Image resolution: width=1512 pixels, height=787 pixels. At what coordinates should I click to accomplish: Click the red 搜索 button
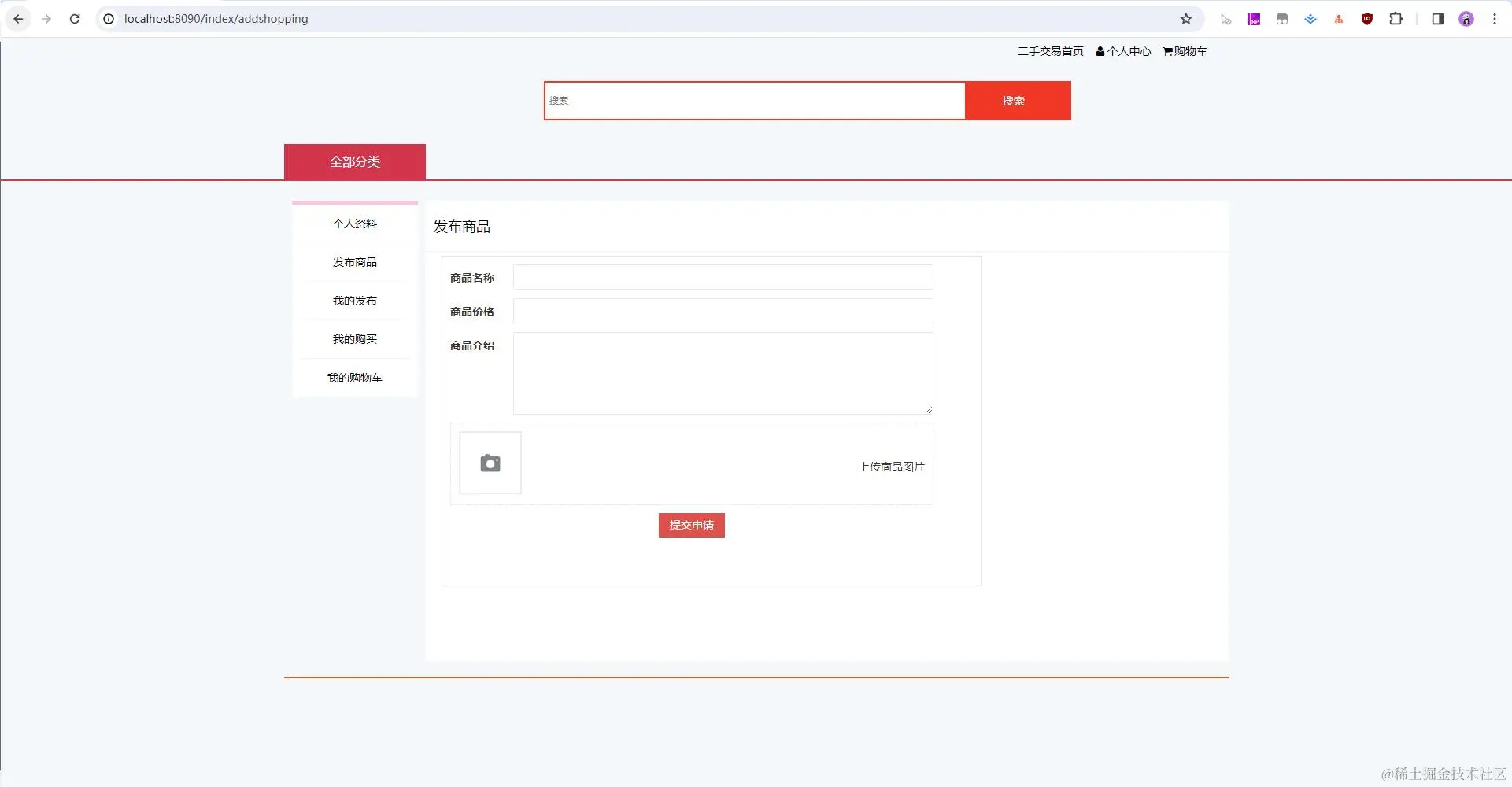(x=1018, y=101)
